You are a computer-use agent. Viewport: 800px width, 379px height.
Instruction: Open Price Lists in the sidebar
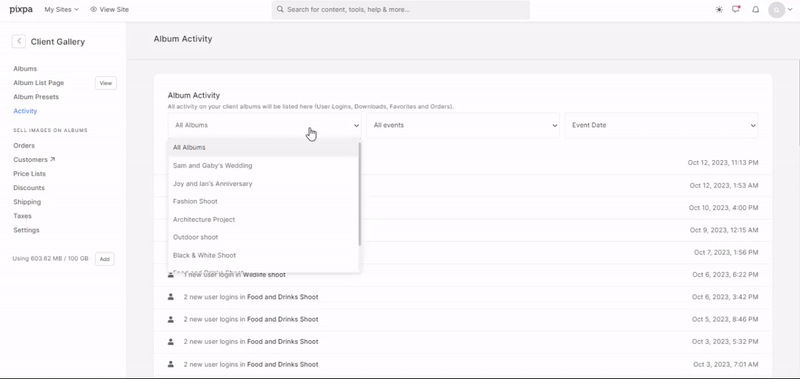pyautogui.click(x=30, y=173)
